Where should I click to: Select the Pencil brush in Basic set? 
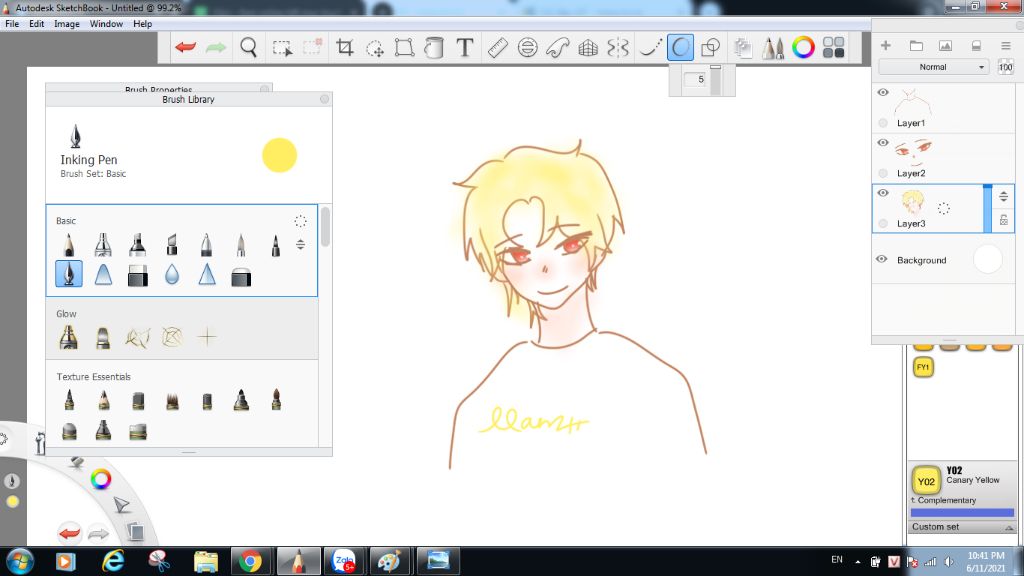(69, 245)
